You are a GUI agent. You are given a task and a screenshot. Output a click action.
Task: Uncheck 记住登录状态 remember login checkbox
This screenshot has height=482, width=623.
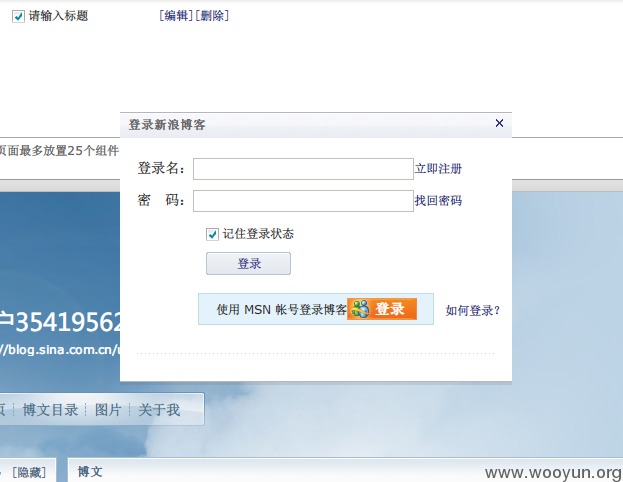(212, 234)
